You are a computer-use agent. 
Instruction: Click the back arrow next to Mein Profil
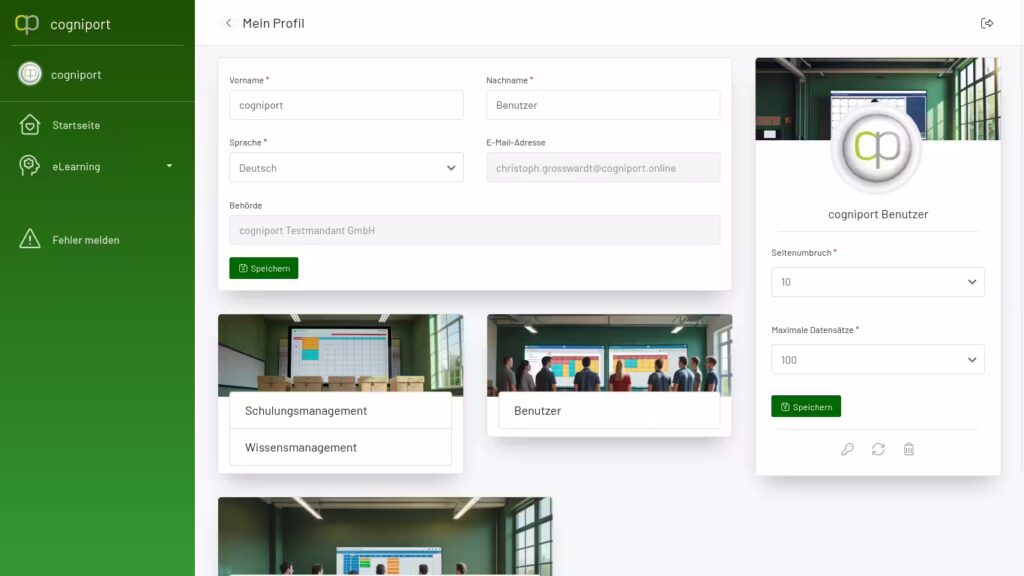coord(228,23)
